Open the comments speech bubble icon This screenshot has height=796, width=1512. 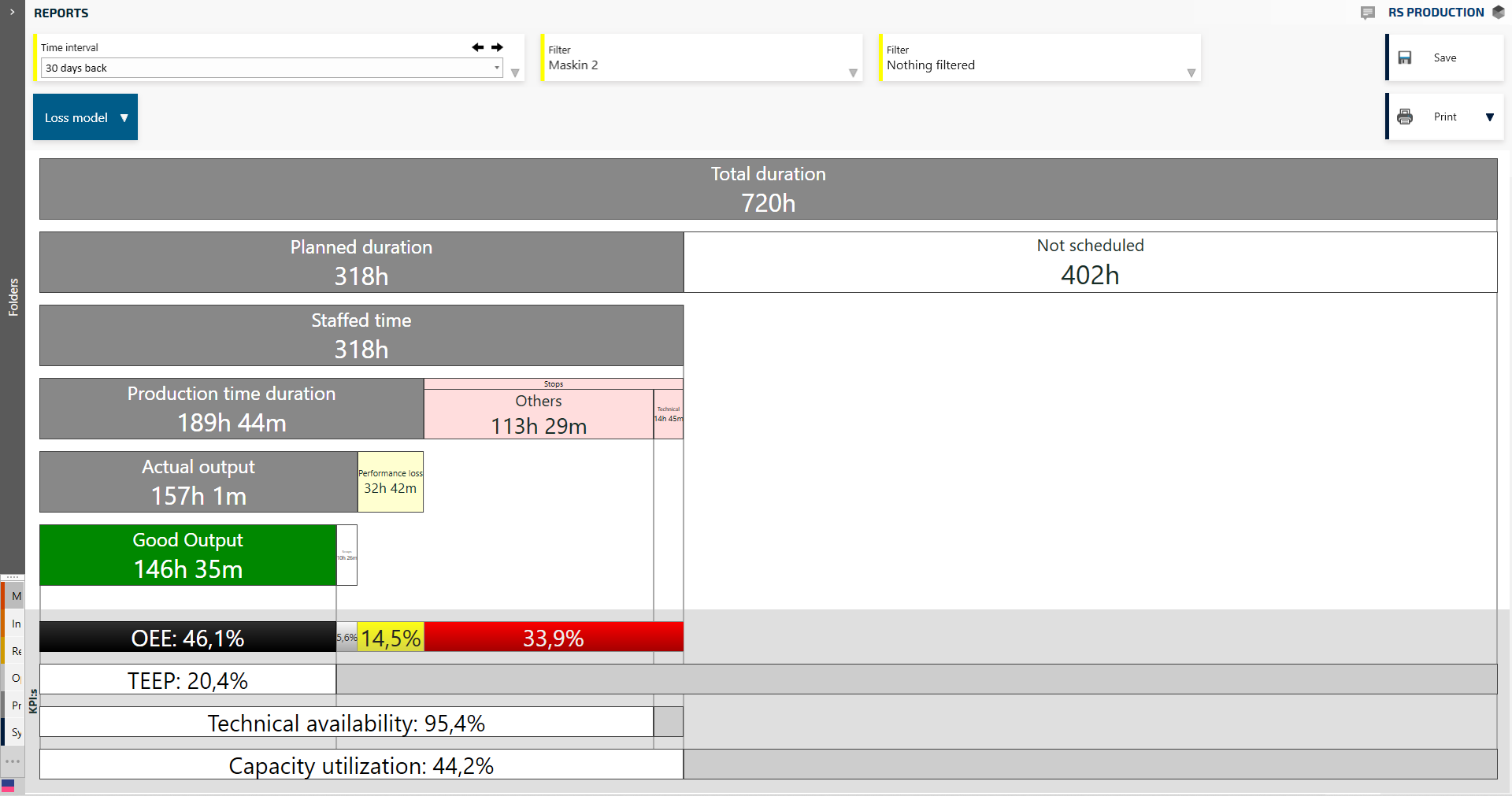coord(1368,13)
